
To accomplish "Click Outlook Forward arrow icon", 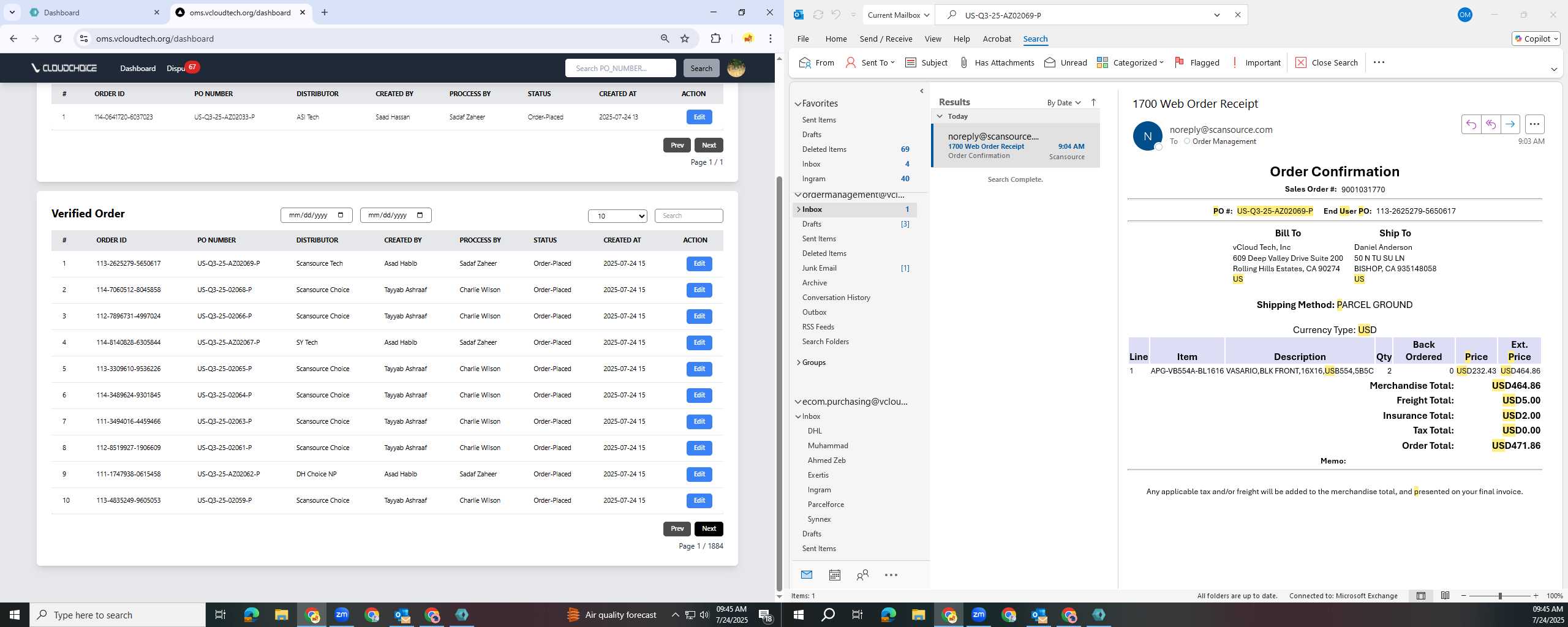I will pos(1510,124).
